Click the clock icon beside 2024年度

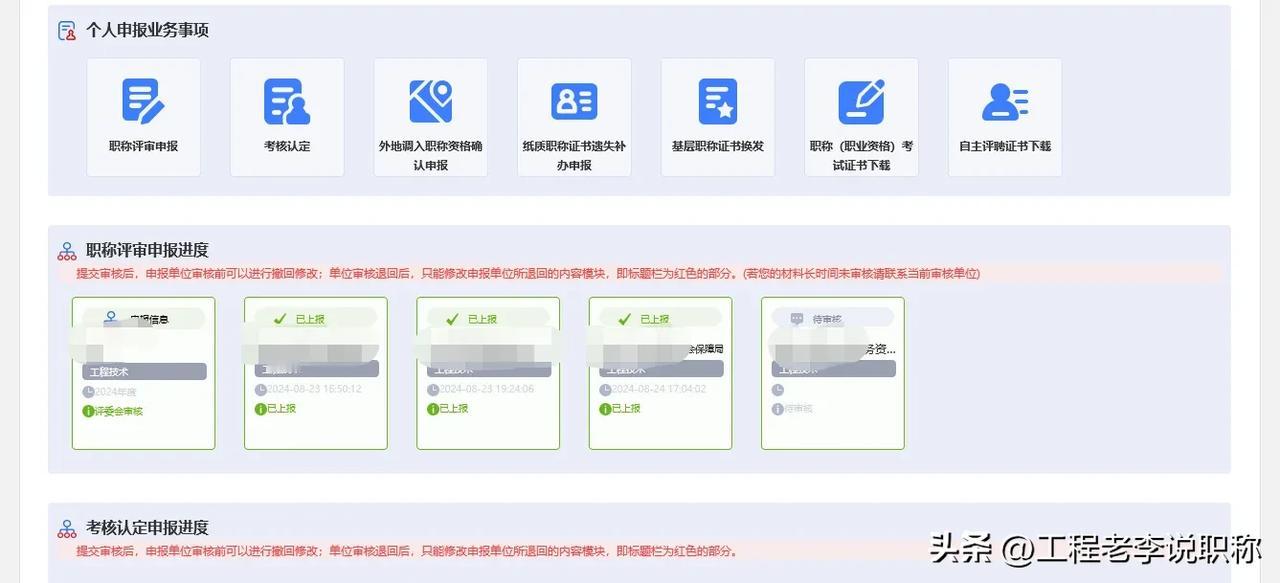click(x=88, y=391)
